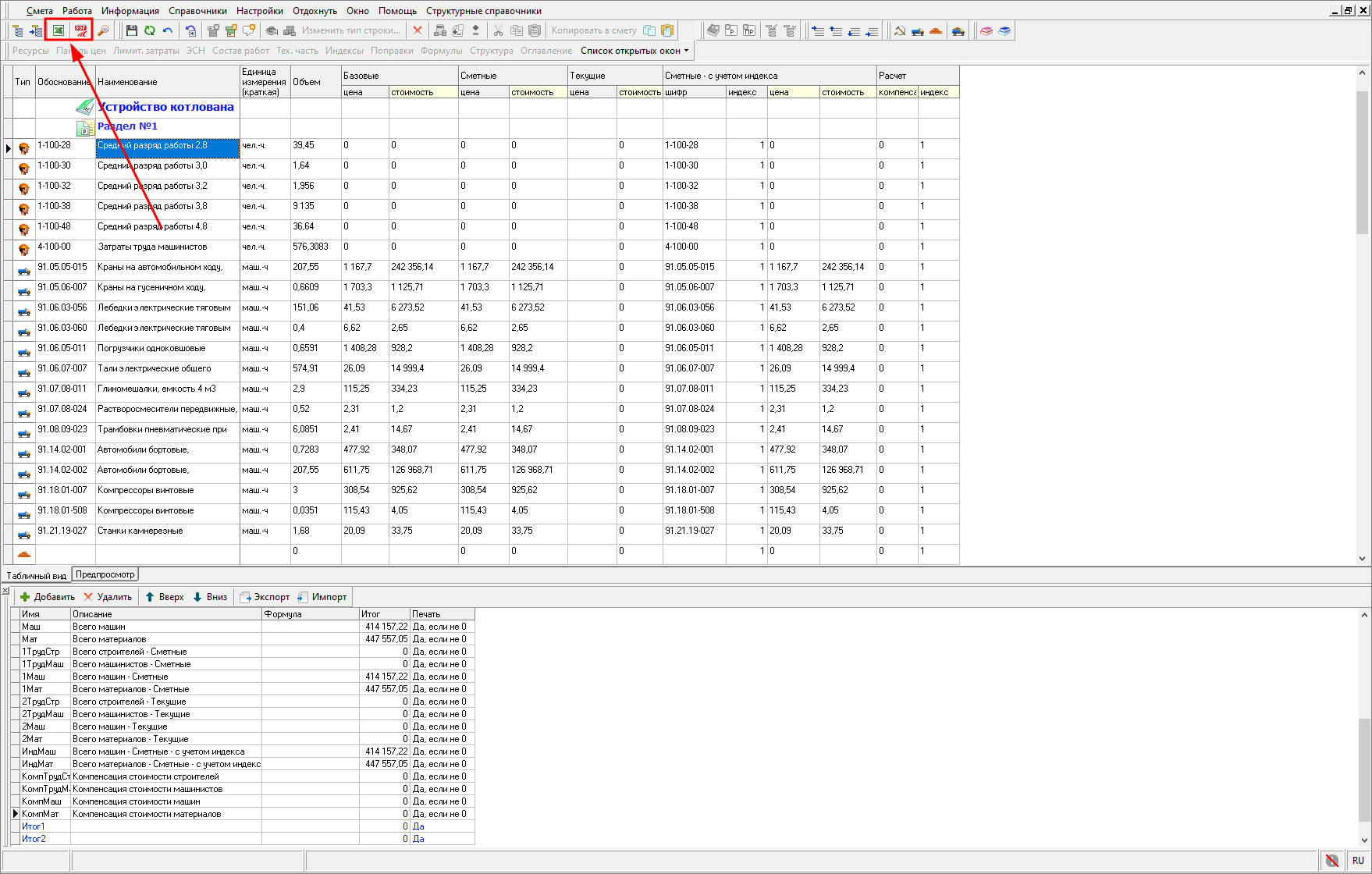Viewport: 1372px width, 874px height.
Task: Click the hammer and sickle labor icon
Action: pos(900,30)
